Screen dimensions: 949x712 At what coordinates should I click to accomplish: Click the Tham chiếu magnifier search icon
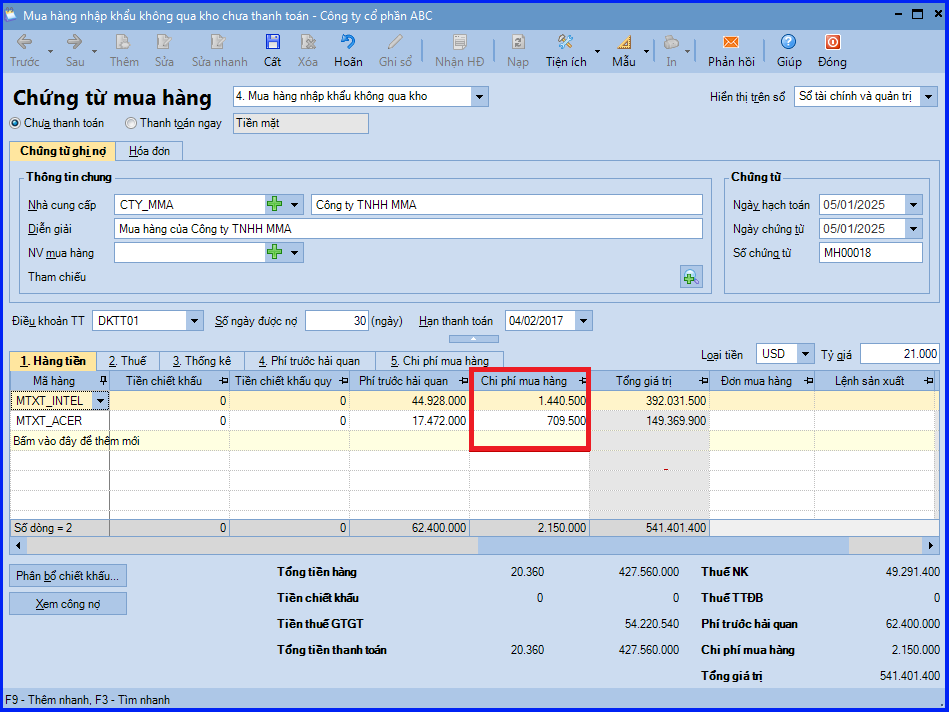(x=691, y=277)
